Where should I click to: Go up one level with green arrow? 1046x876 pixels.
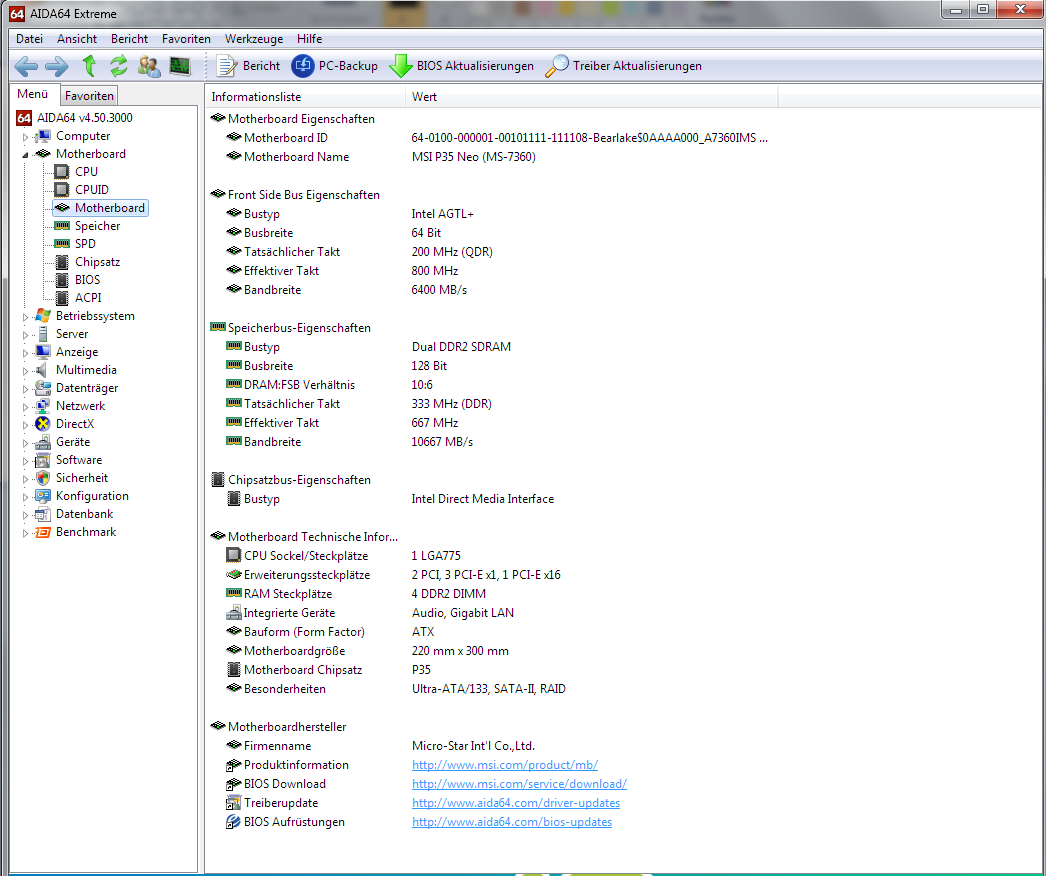[x=89, y=66]
